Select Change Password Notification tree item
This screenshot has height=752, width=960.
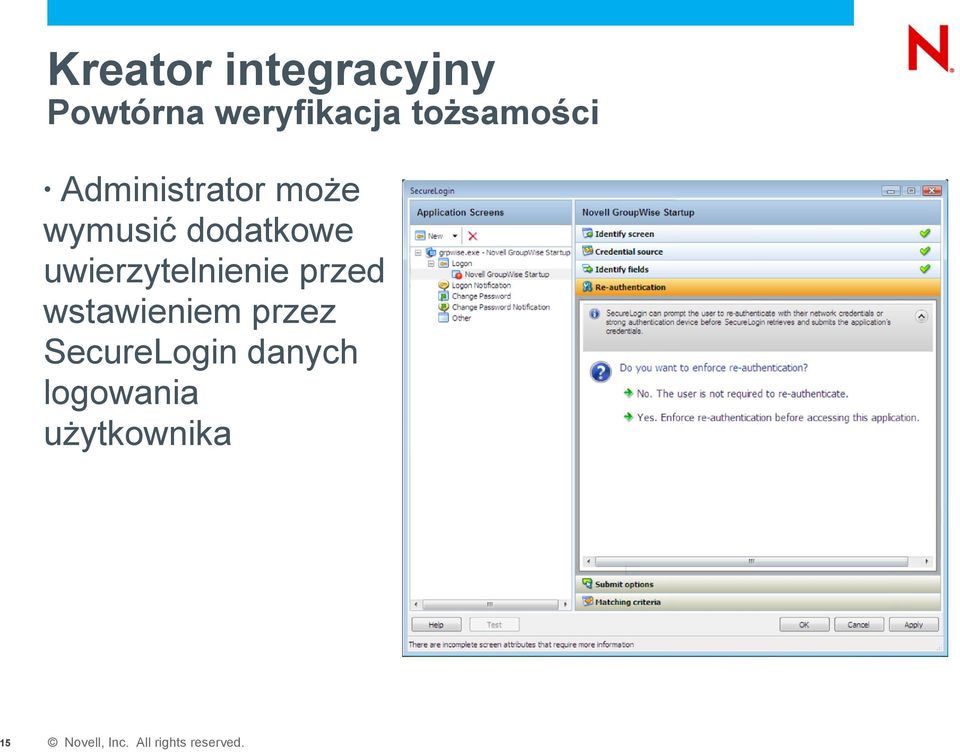500,307
